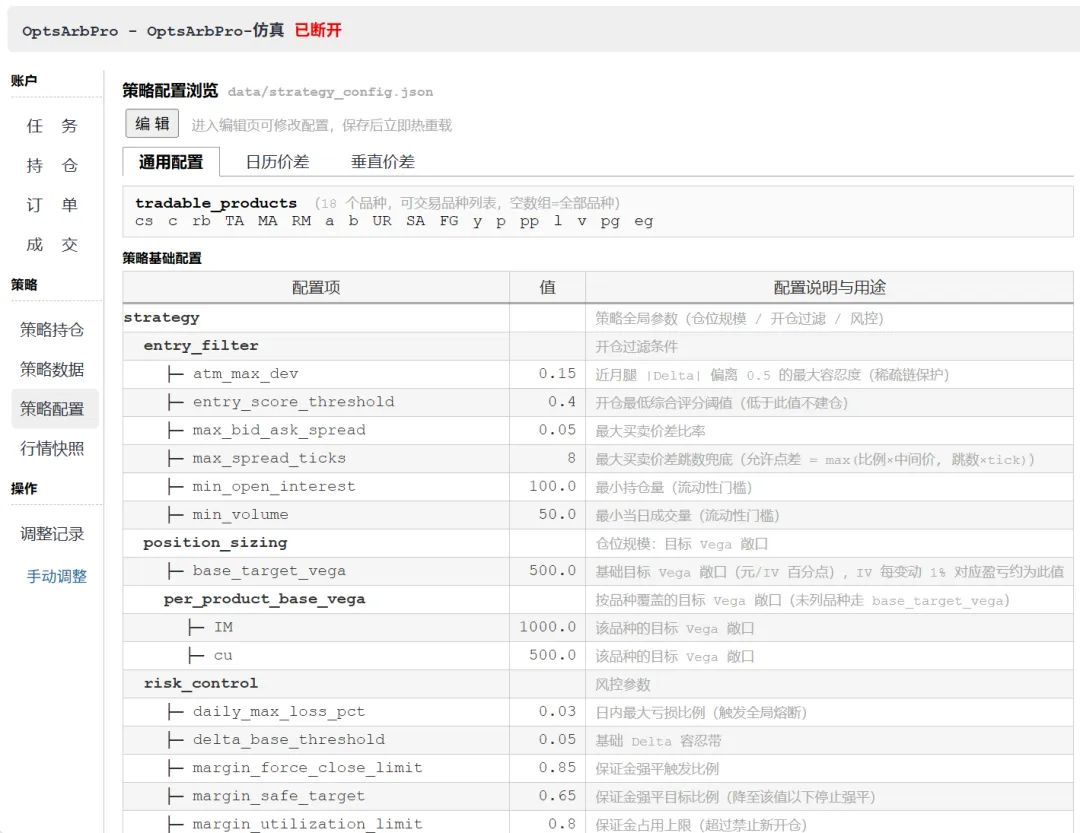The height and width of the screenshot is (833, 1080).
Task: Click the max_spread_ticks config item
Action: coord(269,458)
